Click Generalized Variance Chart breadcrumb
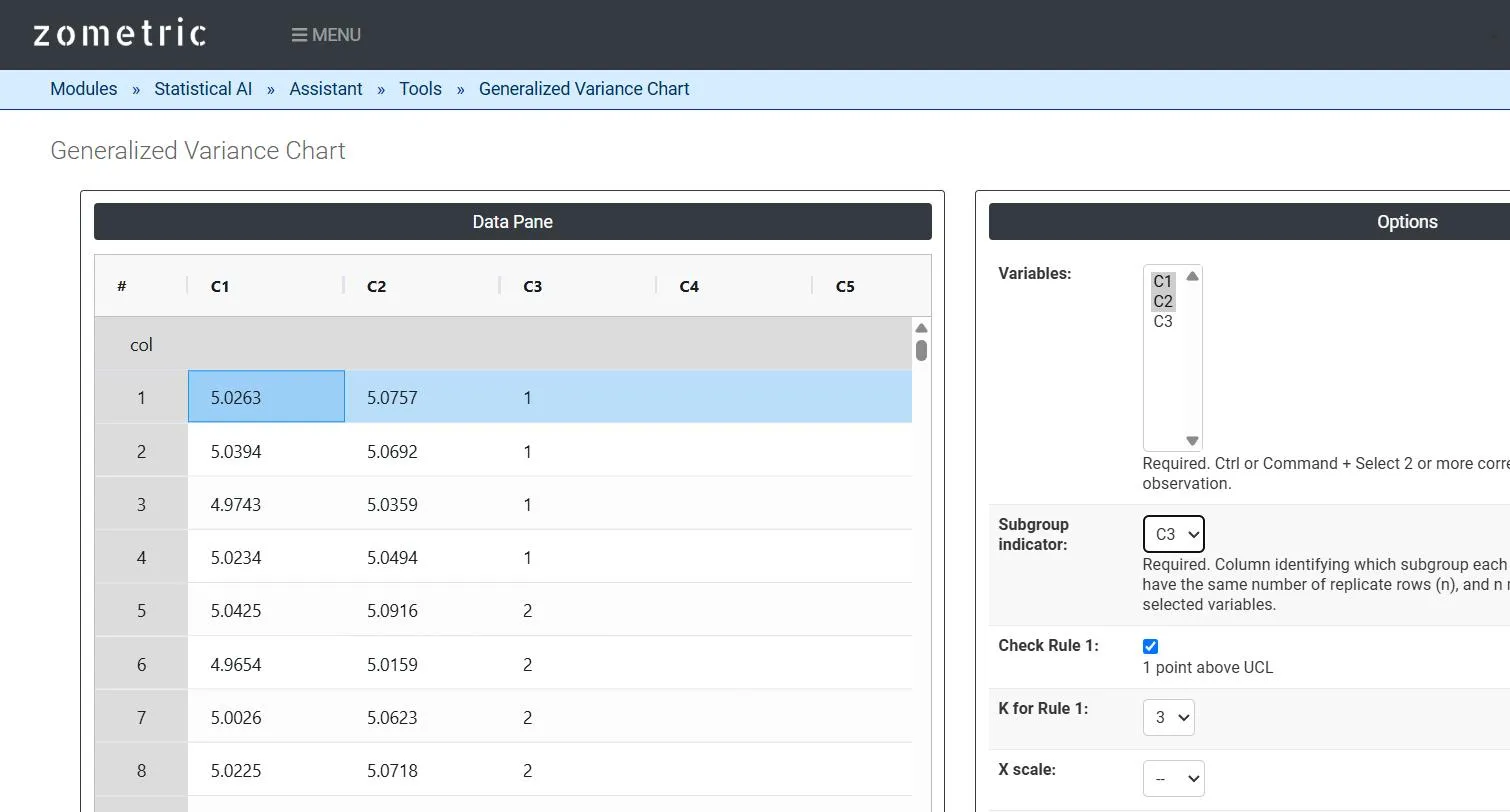The width and height of the screenshot is (1510, 812). pos(584,89)
